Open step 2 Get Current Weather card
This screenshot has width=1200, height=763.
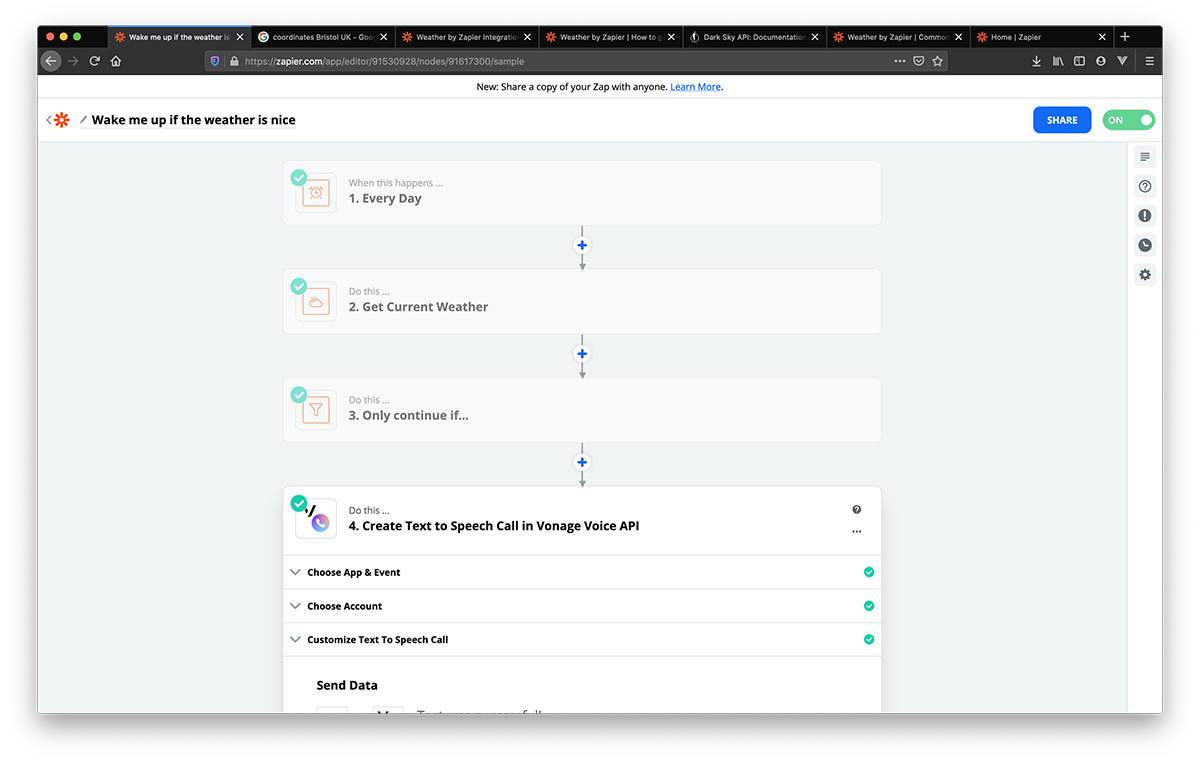coord(582,301)
